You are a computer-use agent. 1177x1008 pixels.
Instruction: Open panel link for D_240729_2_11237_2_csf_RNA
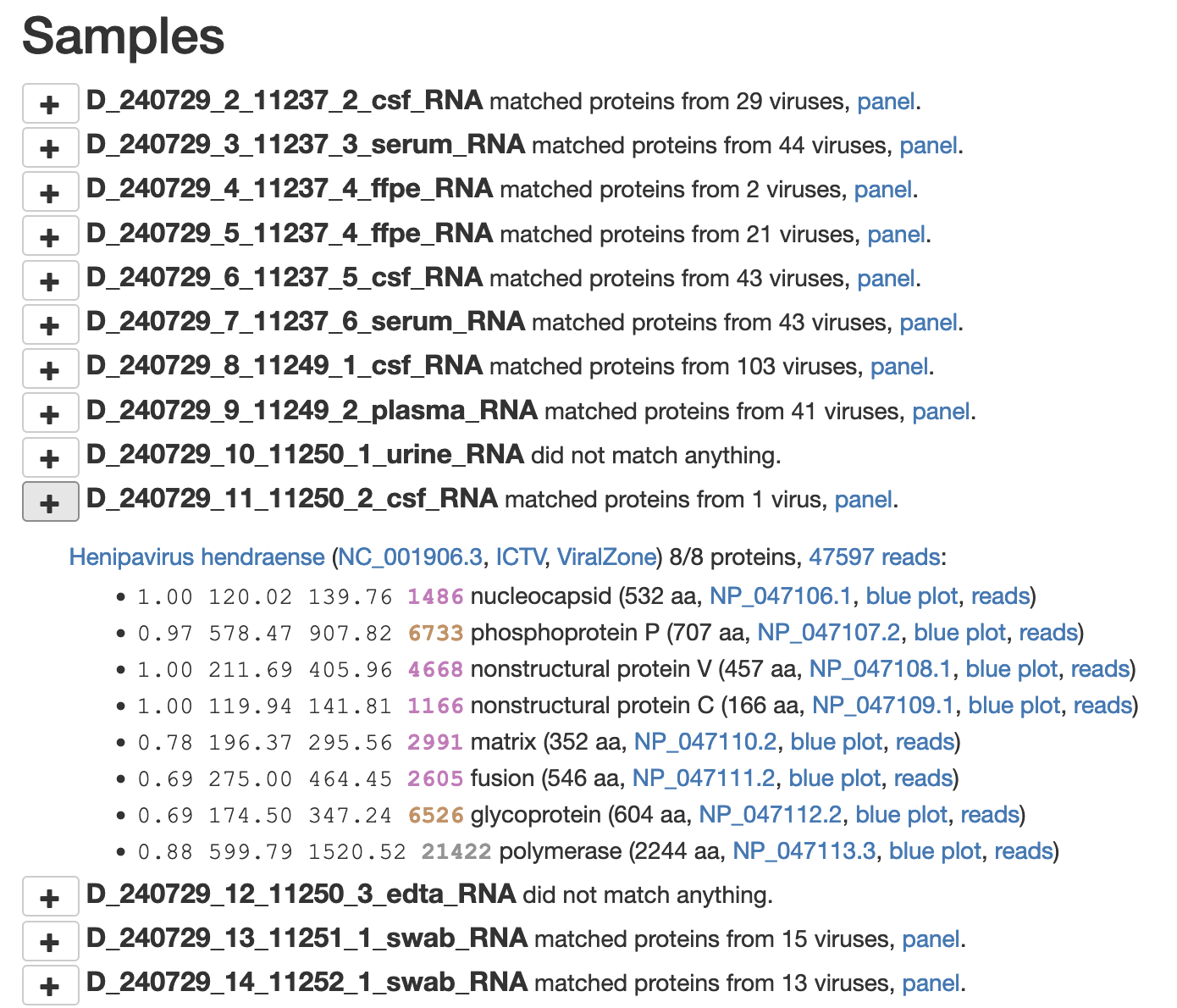[886, 102]
